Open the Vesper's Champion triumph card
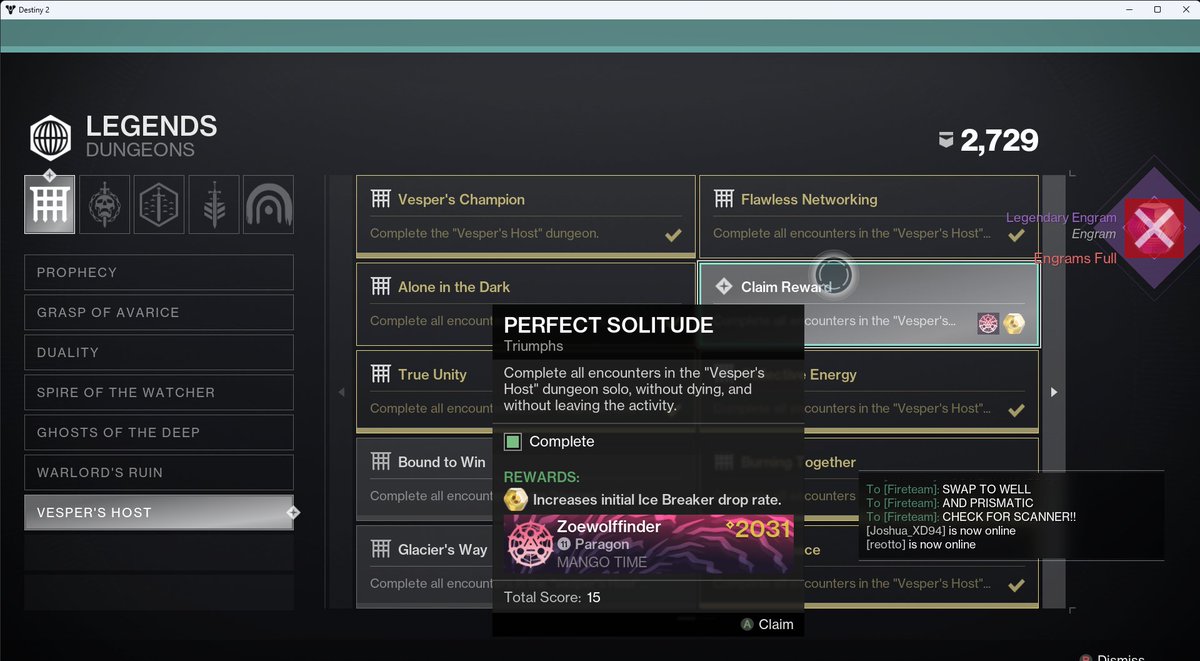Image resolution: width=1200 pixels, height=661 pixels. pos(526,217)
